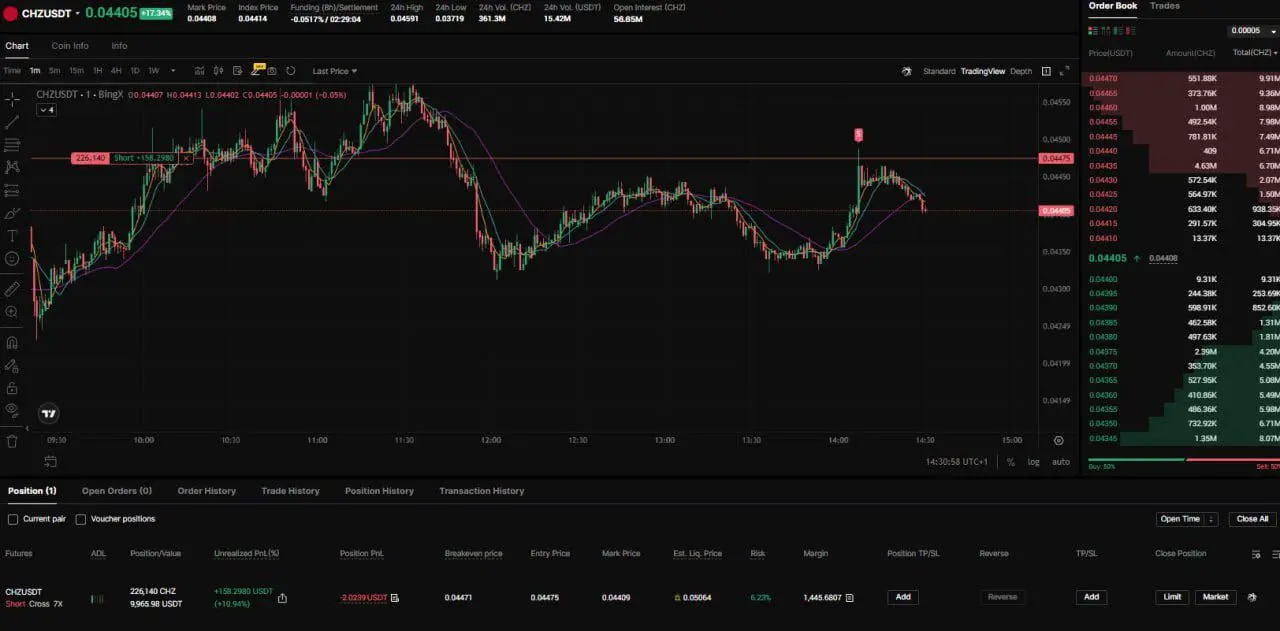1280x631 pixels.
Task: Open the chart patterns tool
Action: (12, 167)
